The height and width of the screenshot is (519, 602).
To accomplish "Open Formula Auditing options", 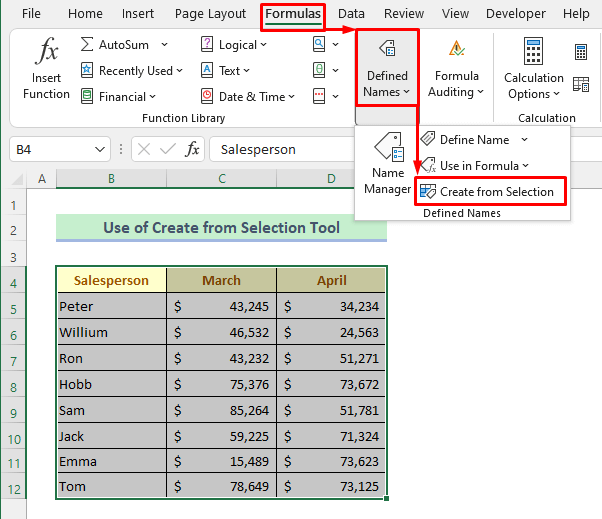I will pos(456,67).
